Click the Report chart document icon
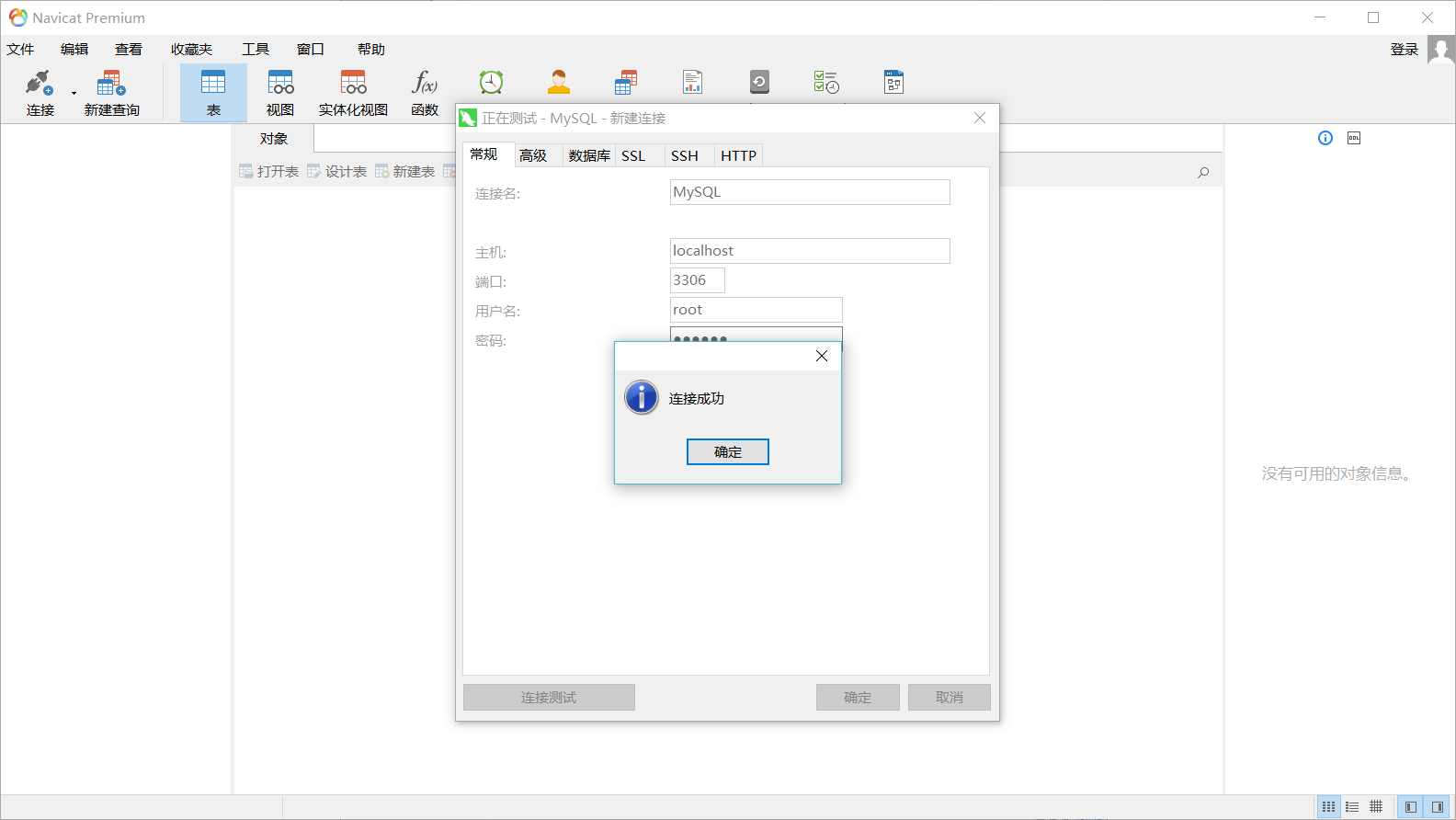 [x=693, y=83]
